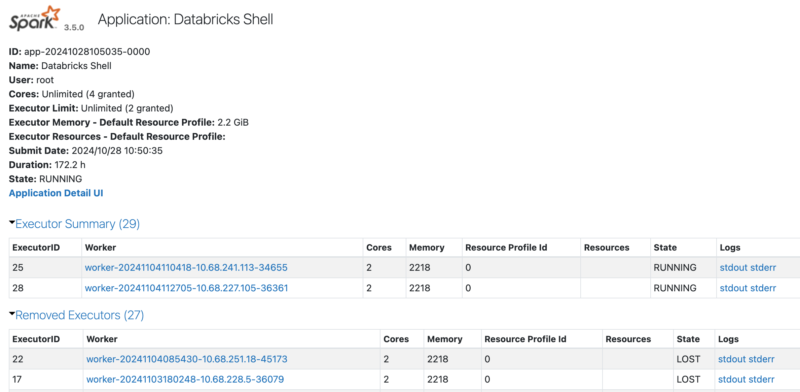
Task: Click the User root line
Action: click(x=31, y=80)
